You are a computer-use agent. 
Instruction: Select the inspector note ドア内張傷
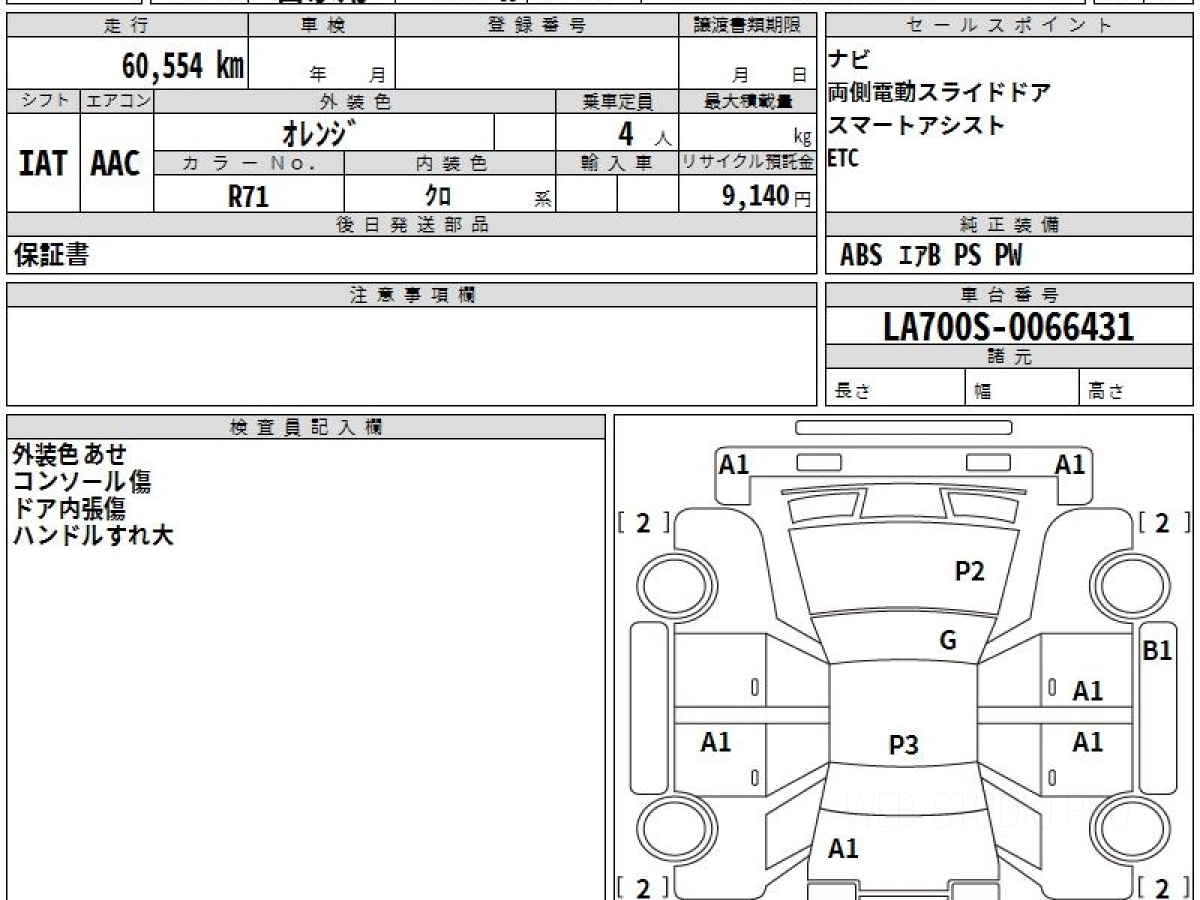coord(69,508)
